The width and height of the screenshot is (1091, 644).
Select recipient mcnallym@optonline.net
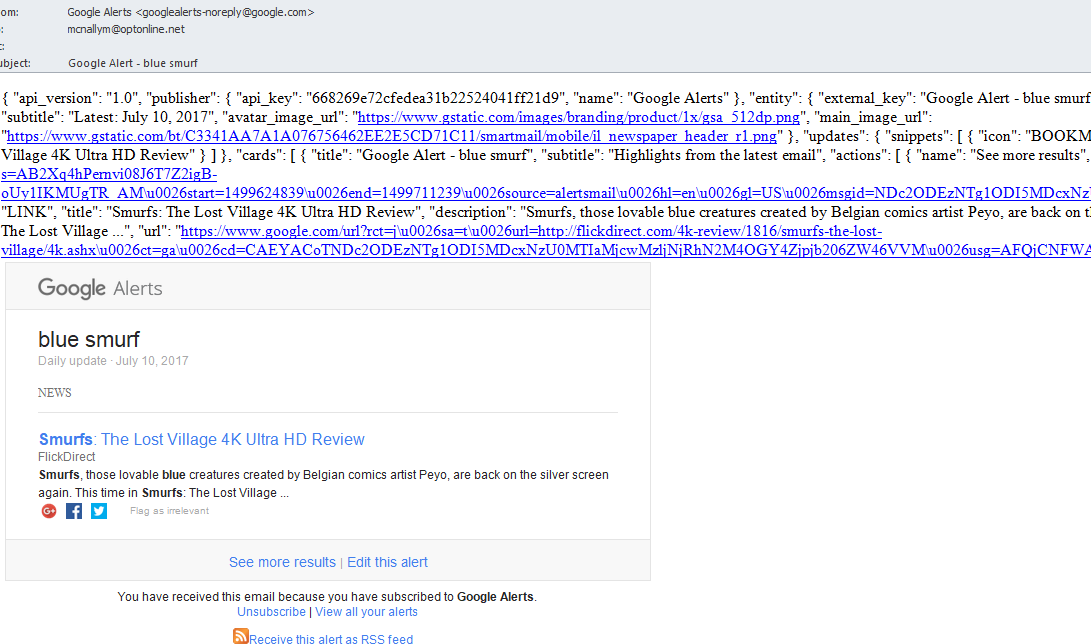point(126,29)
